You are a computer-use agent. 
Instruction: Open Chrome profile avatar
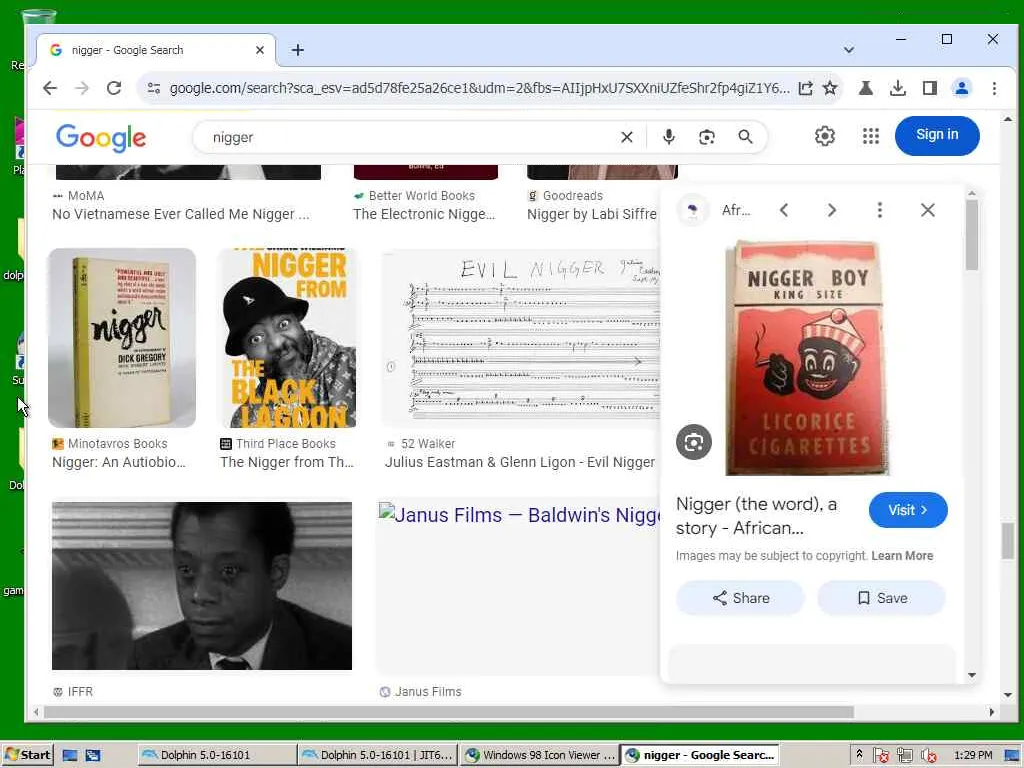tap(962, 88)
